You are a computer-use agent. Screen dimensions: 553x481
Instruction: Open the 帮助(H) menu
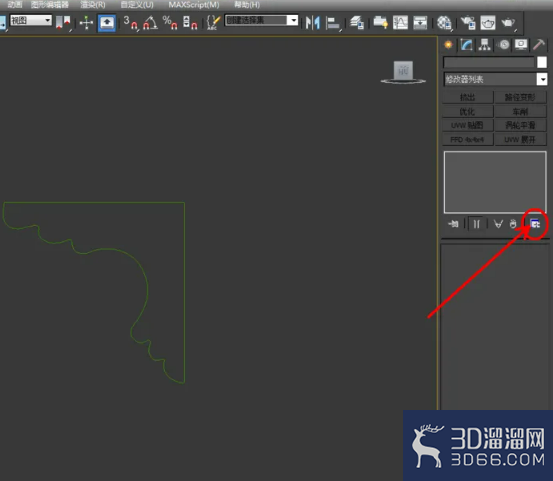[247, 5]
